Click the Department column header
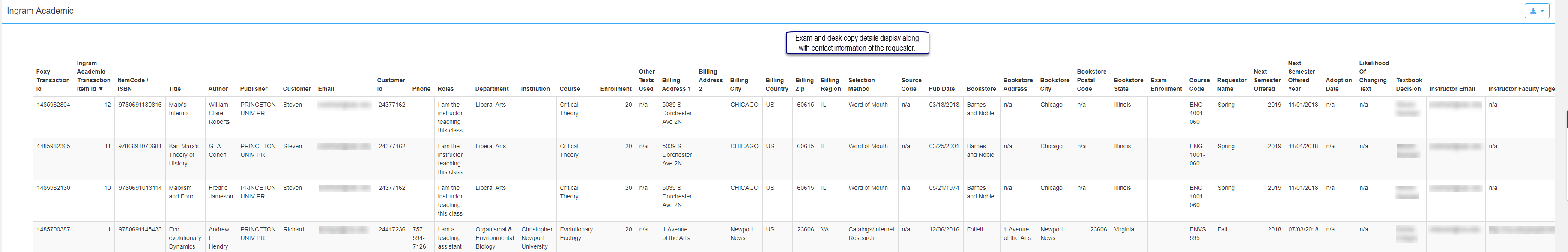 (x=492, y=89)
